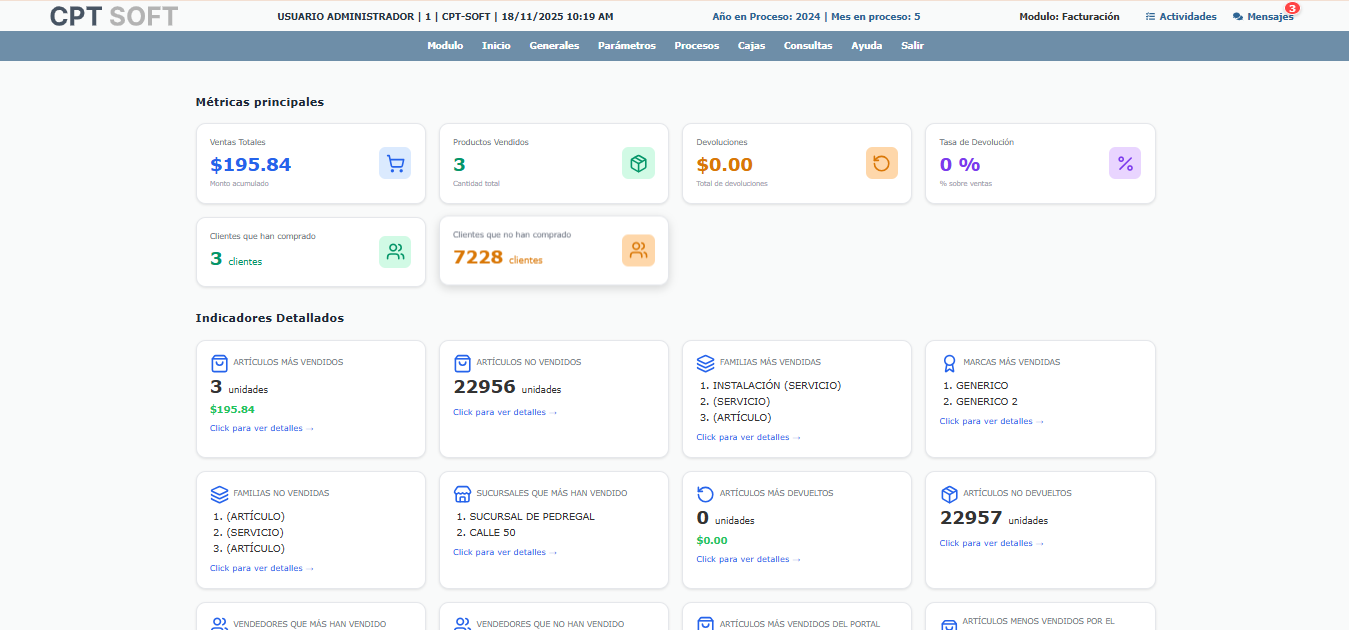Select the package icon on Productos Vendidos
This screenshot has height=630, width=1349.
point(638,163)
